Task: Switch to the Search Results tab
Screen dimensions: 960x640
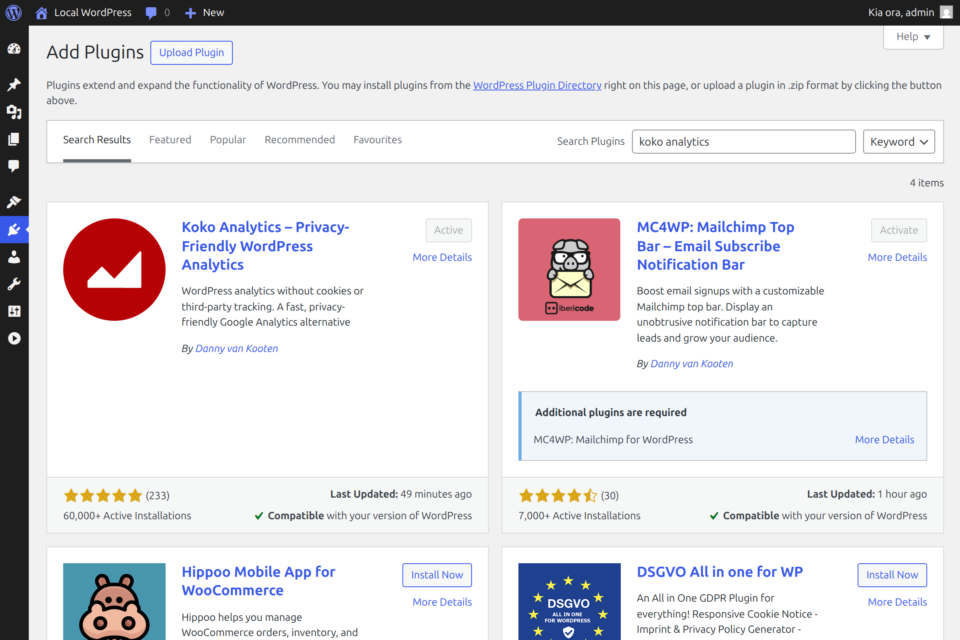Action: click(x=97, y=140)
